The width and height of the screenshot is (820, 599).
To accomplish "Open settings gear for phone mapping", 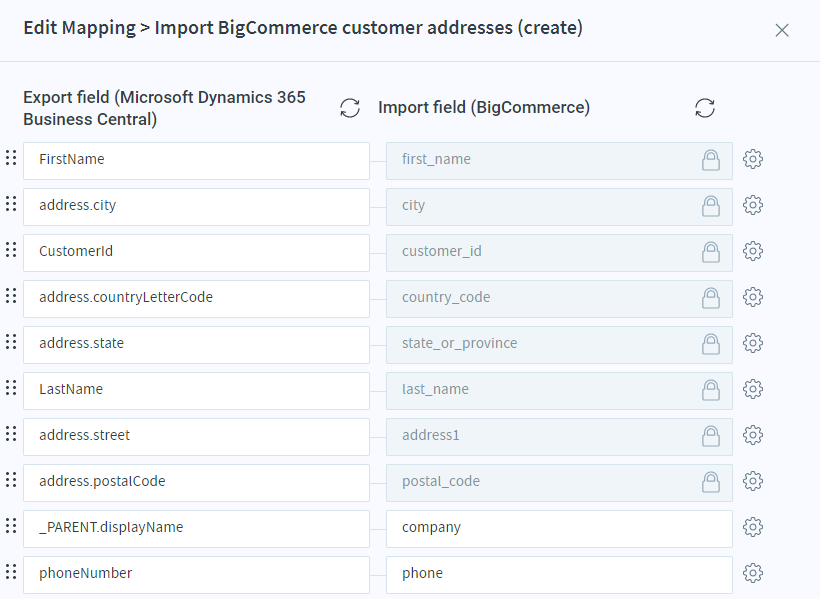I will pos(753,573).
